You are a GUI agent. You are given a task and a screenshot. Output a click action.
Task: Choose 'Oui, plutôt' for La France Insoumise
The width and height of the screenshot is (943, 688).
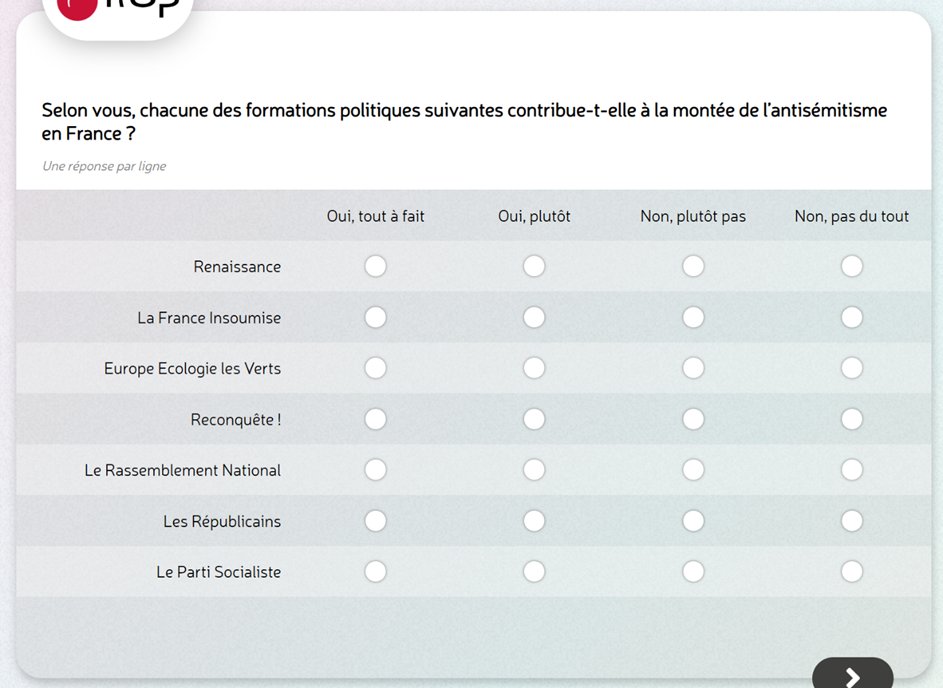coord(534,318)
